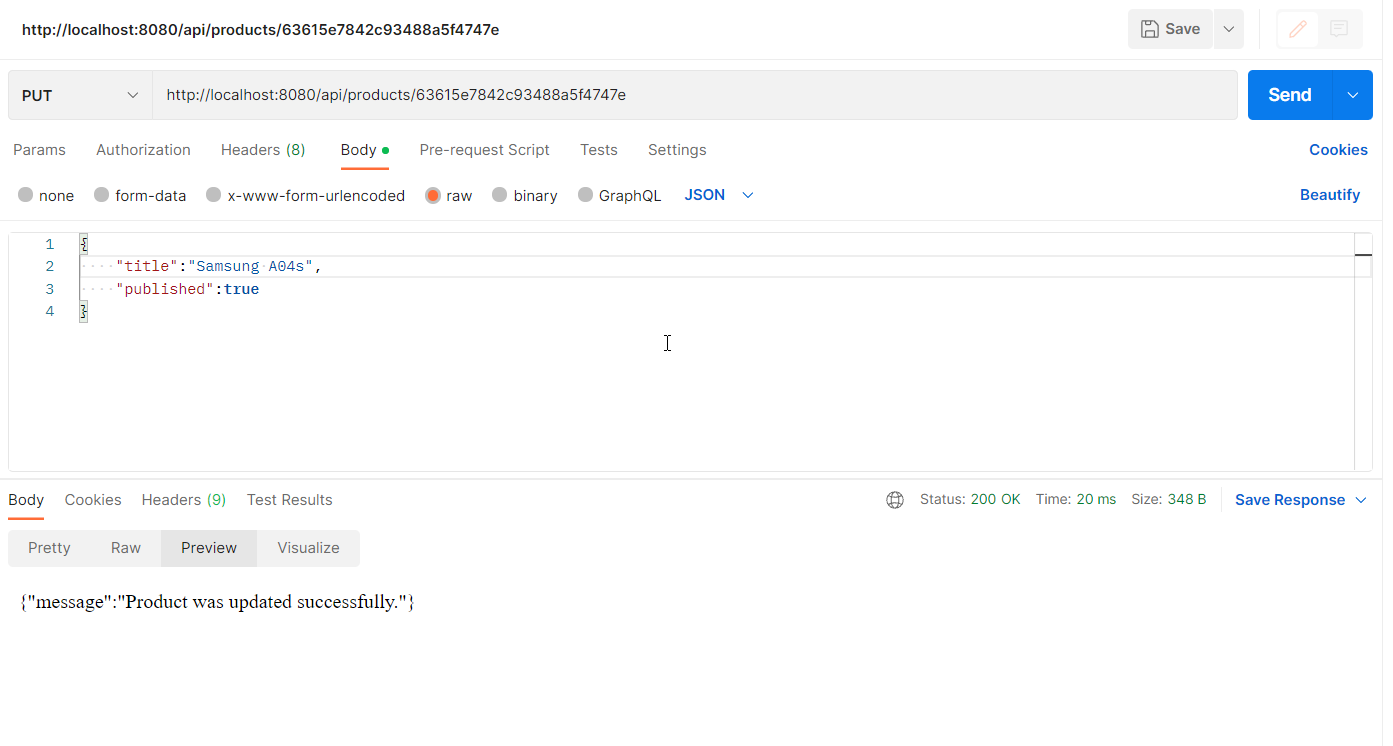Select the binary body type
This screenshot has height=746, width=1393.
click(525, 195)
